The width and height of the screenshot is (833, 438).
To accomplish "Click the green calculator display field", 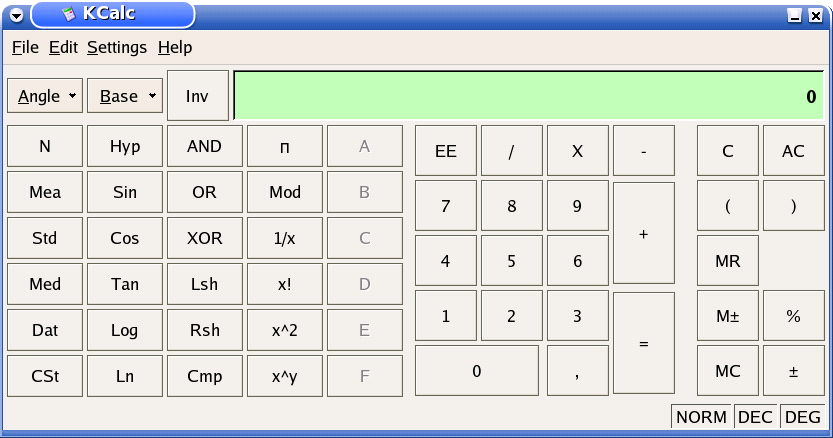I will [x=529, y=96].
